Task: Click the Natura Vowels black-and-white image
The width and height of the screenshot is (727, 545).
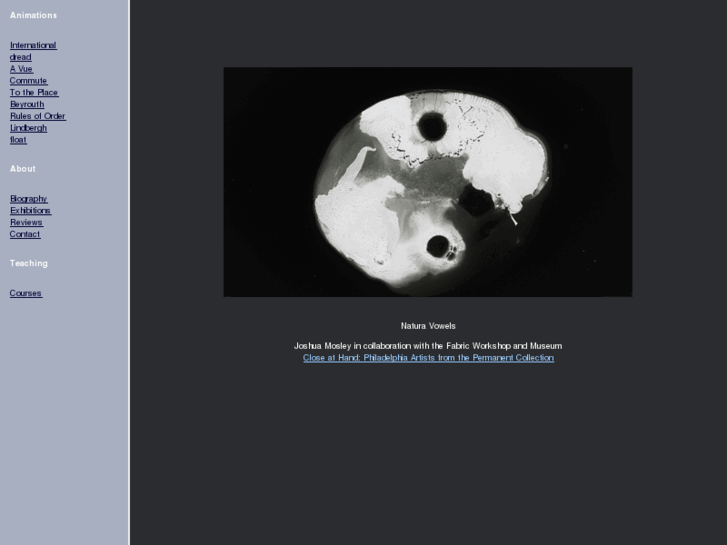Action: [x=428, y=182]
